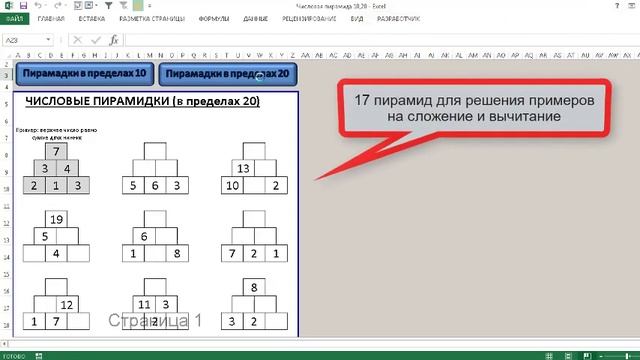
Task: Open the Name Box dropdown arrow
Action: pos(48,40)
